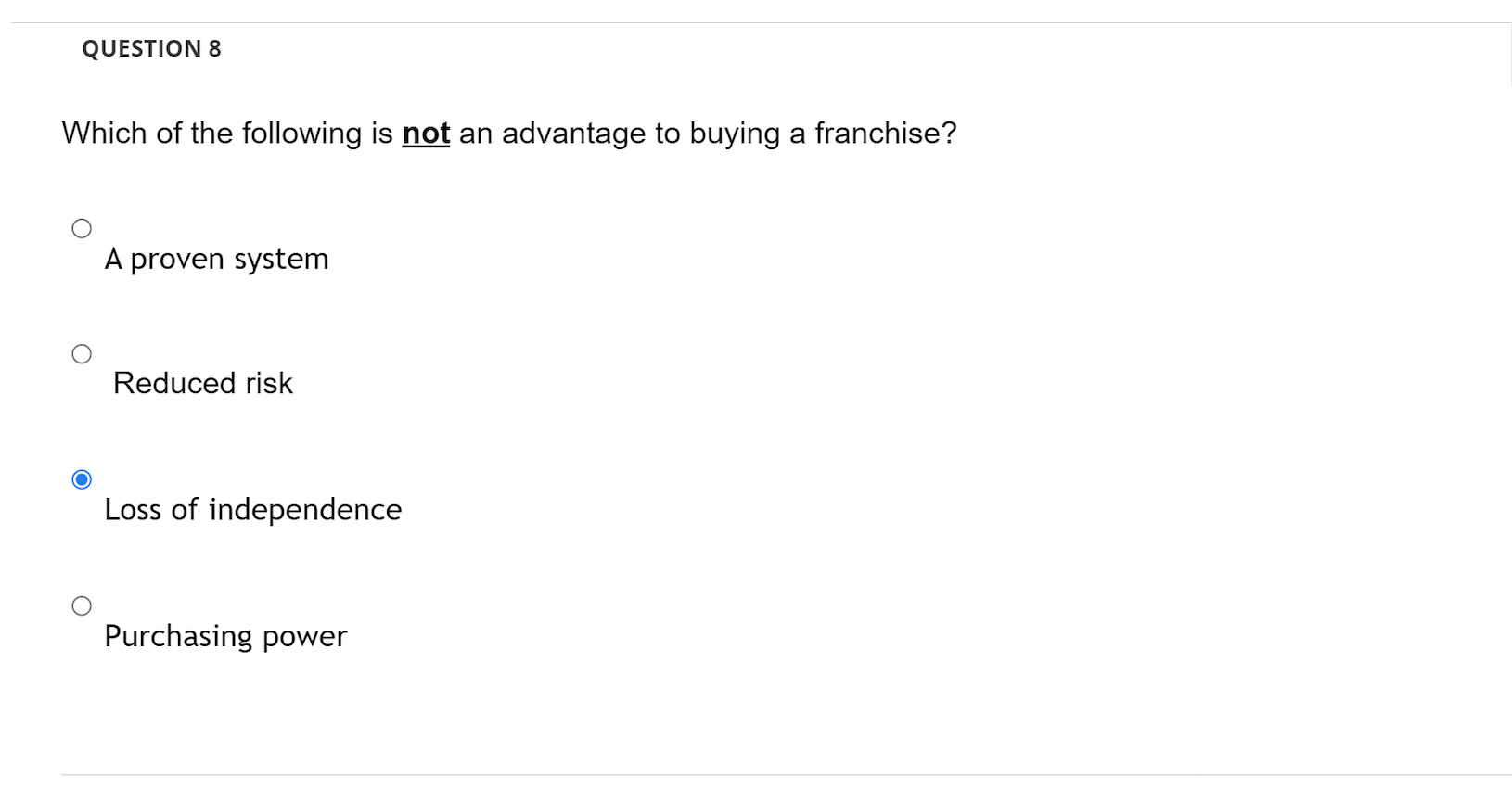
Task: Click the bolded word not in question
Action: coord(425,133)
